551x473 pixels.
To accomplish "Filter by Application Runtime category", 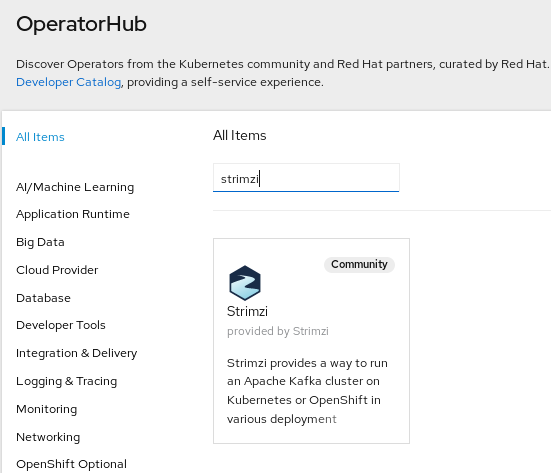I will [x=73, y=214].
